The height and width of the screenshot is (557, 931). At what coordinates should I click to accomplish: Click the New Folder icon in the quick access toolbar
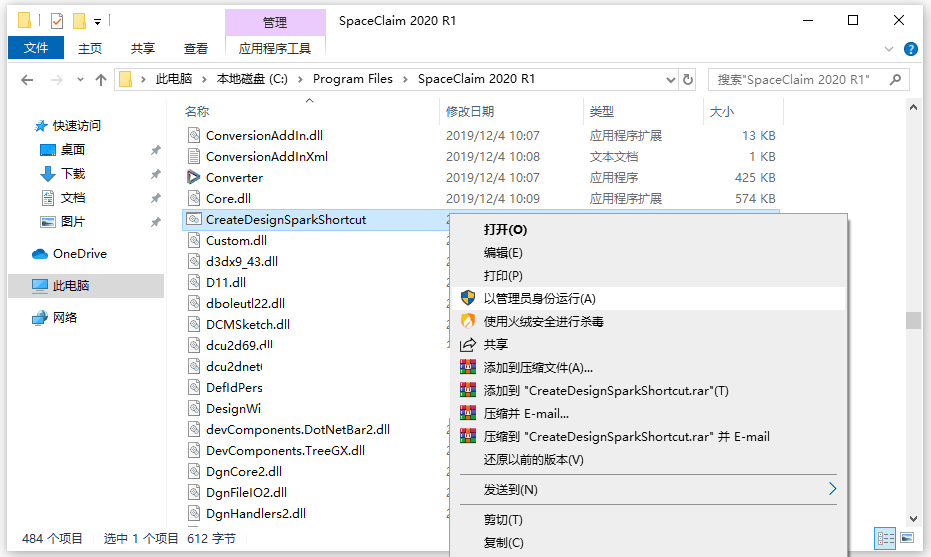[x=79, y=21]
